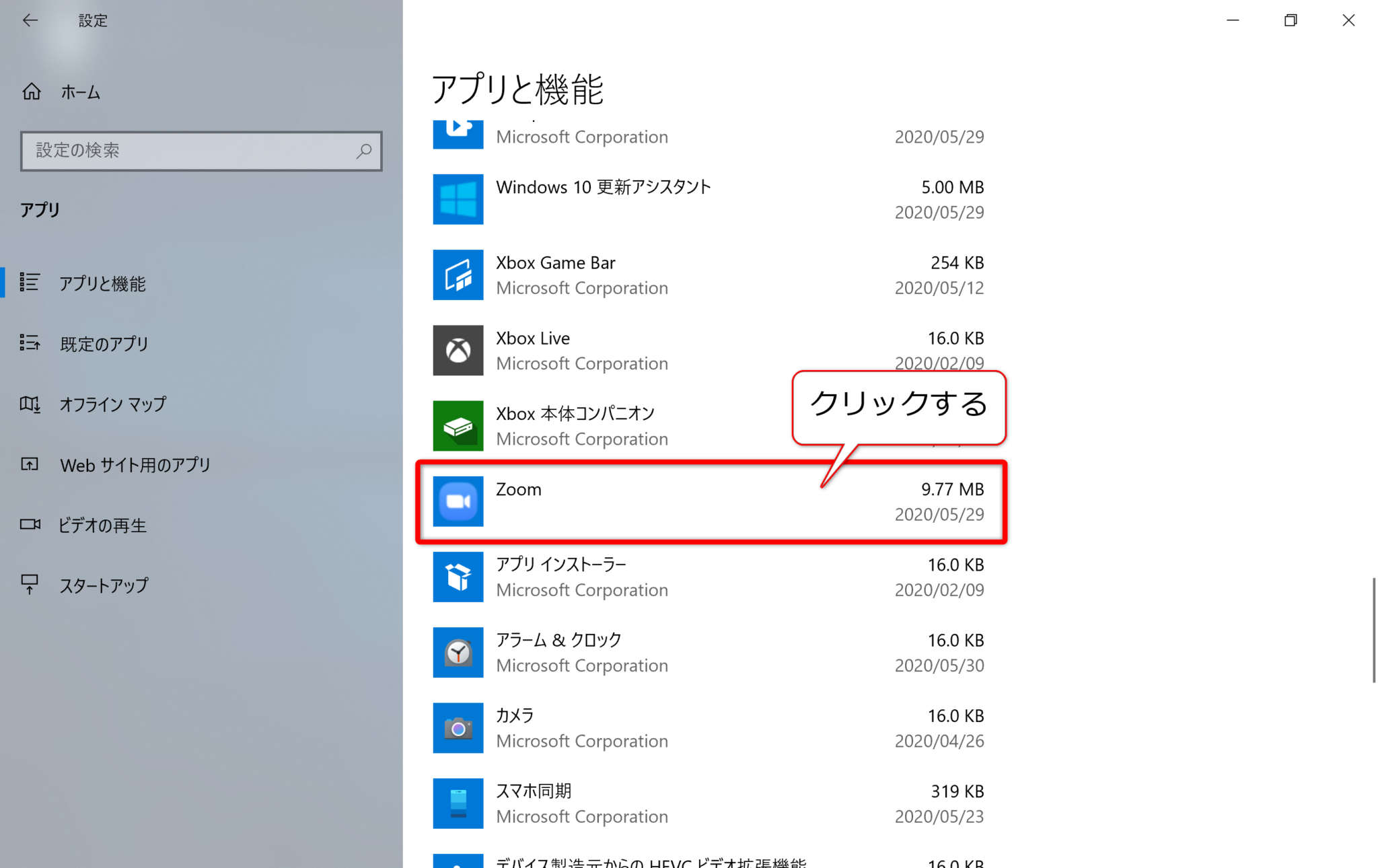Click the Windows 10 更新アシスタント icon
The width and height of the screenshot is (1378, 868).
[458, 199]
